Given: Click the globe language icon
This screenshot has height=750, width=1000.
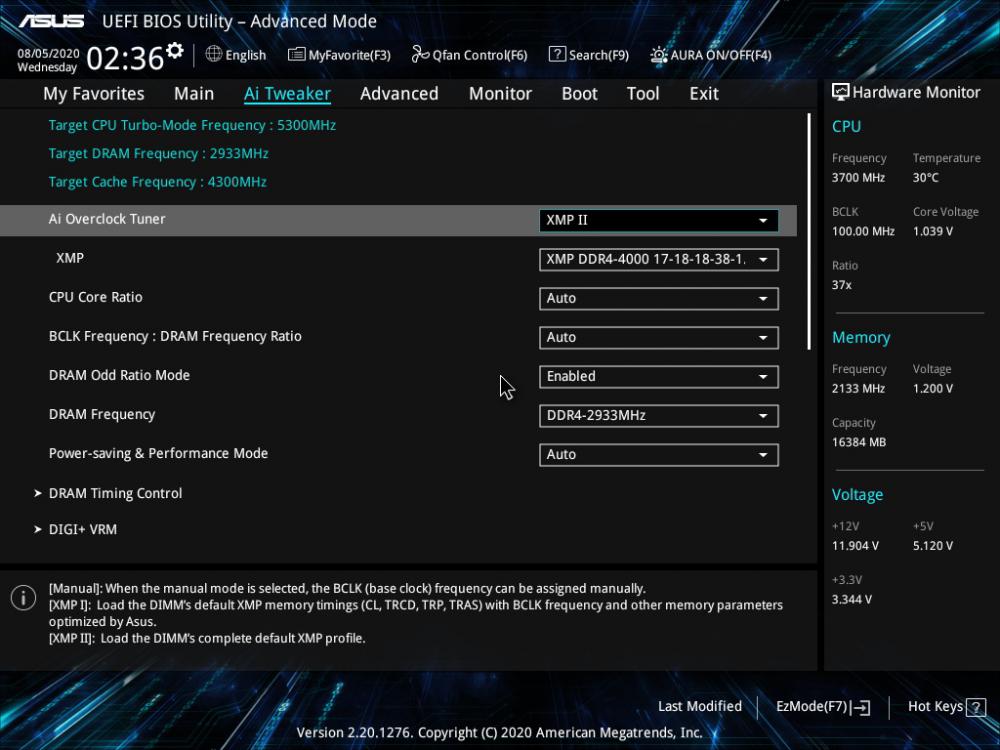Looking at the screenshot, I should click(x=214, y=54).
